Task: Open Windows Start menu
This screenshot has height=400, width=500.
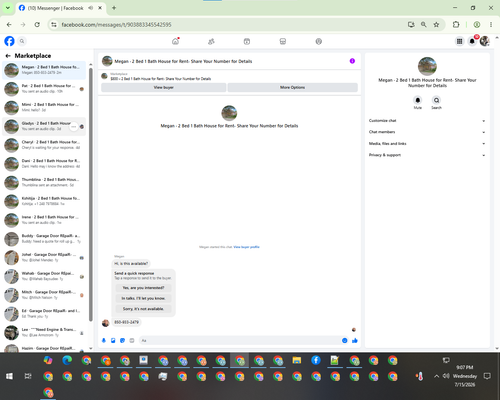Action: [x=9, y=376]
